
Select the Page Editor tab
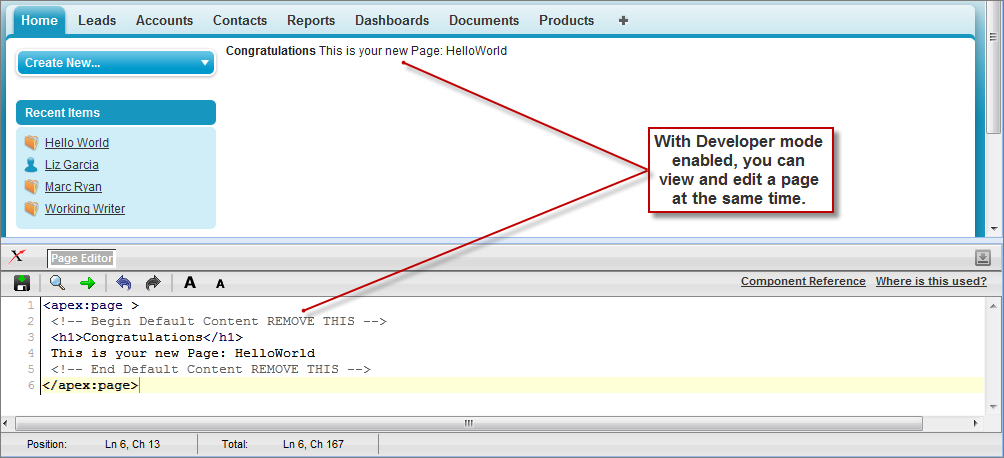coord(82,258)
